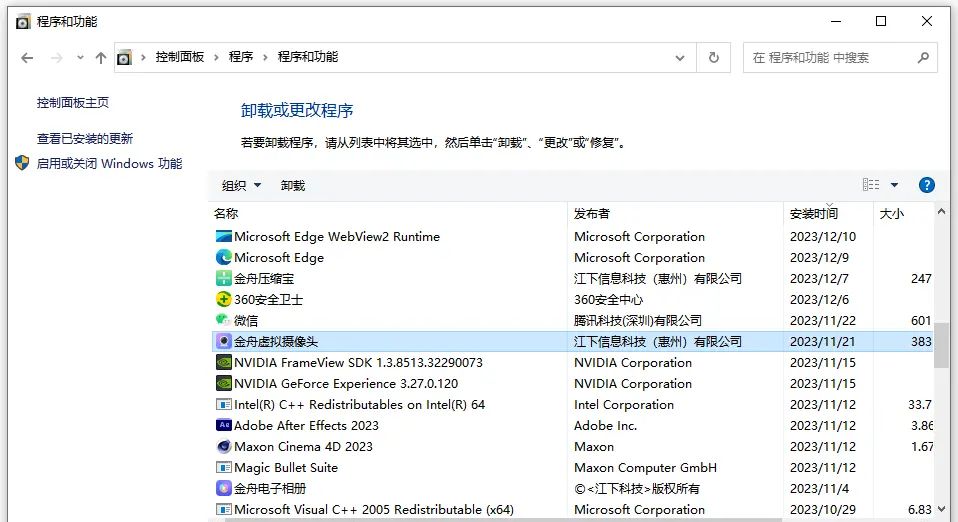Click the view options list icon
Screen dimensions: 958x522
pyautogui.click(x=871, y=185)
